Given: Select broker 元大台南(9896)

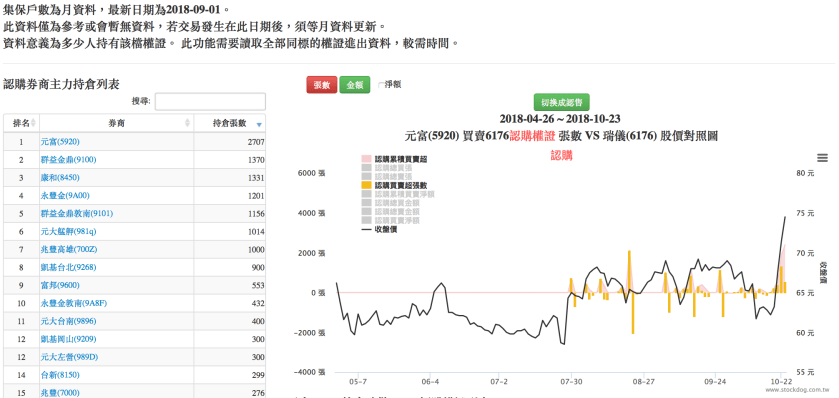Looking at the screenshot, I should [x=68, y=321].
